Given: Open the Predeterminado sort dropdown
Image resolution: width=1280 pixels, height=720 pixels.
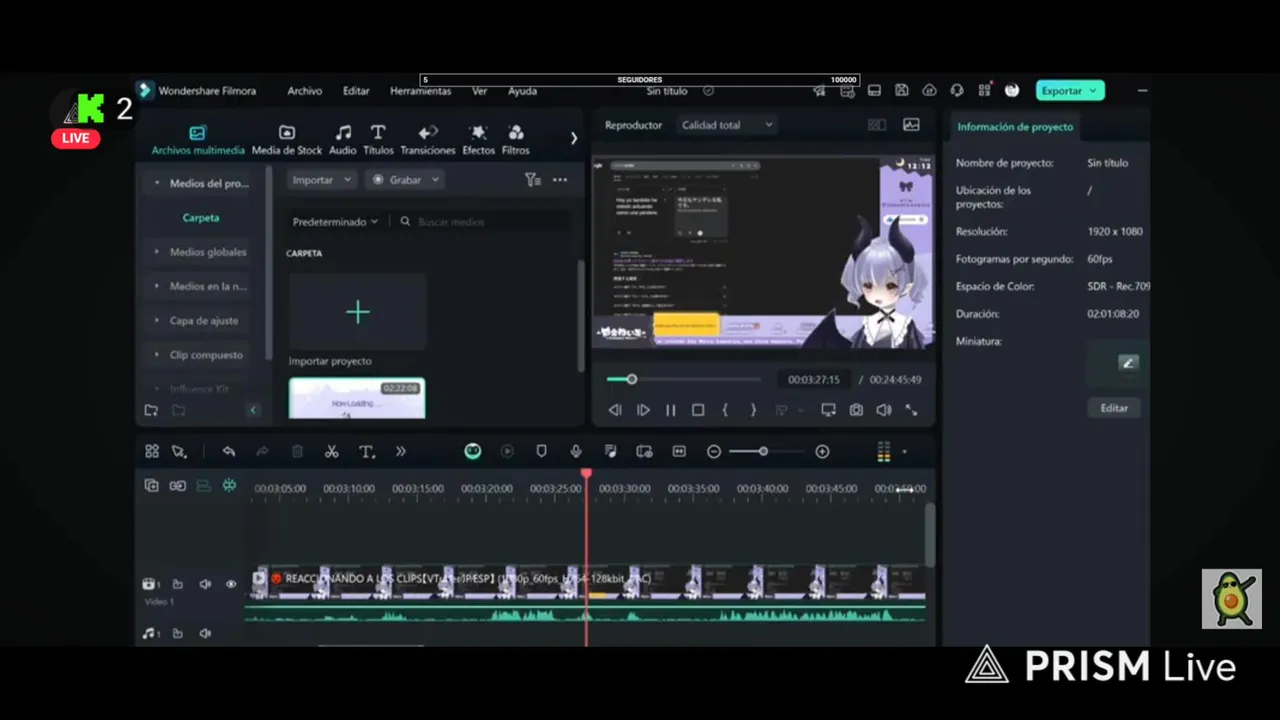Looking at the screenshot, I should (x=335, y=222).
